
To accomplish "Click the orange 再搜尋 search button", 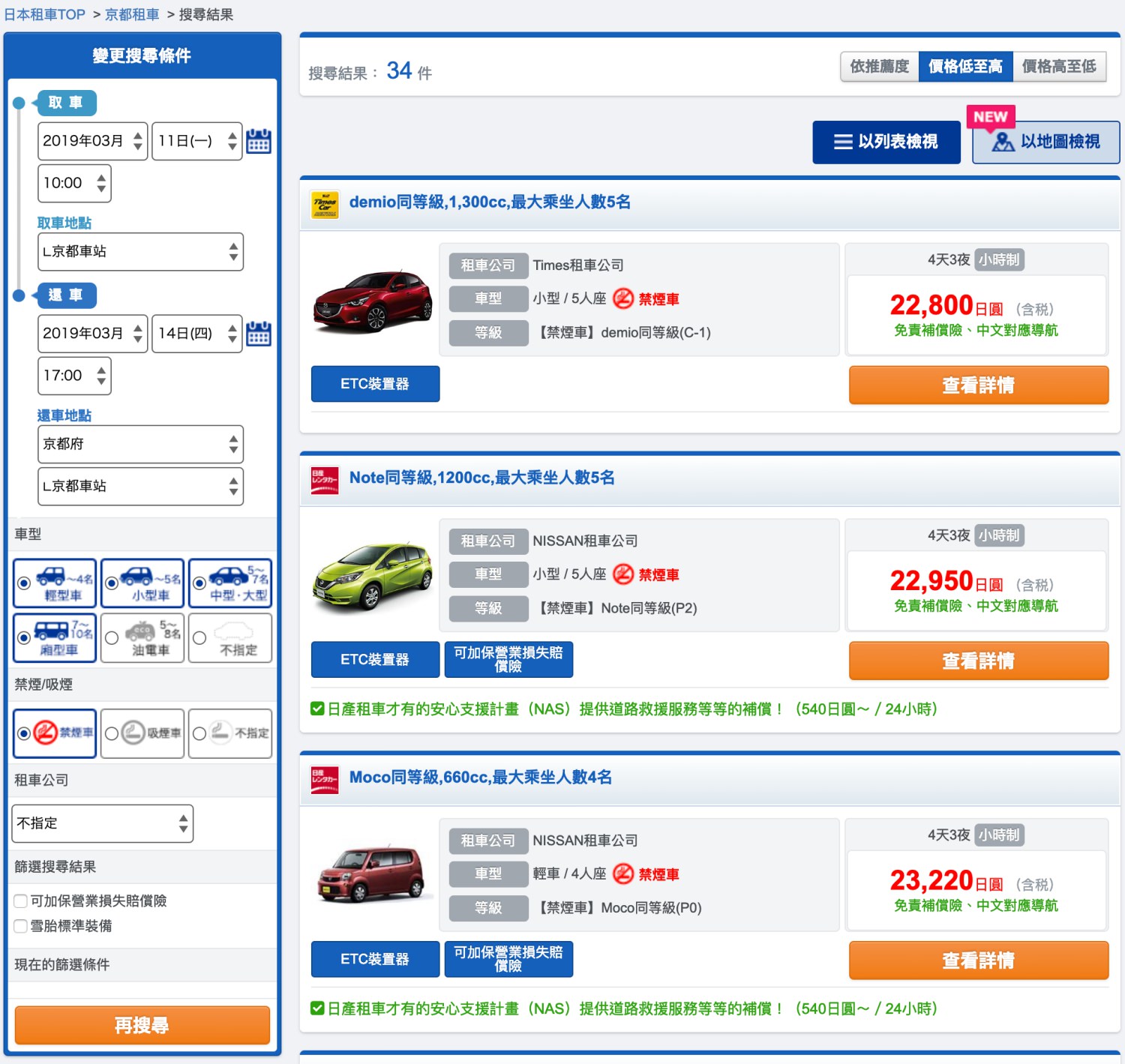I will tap(142, 1025).
